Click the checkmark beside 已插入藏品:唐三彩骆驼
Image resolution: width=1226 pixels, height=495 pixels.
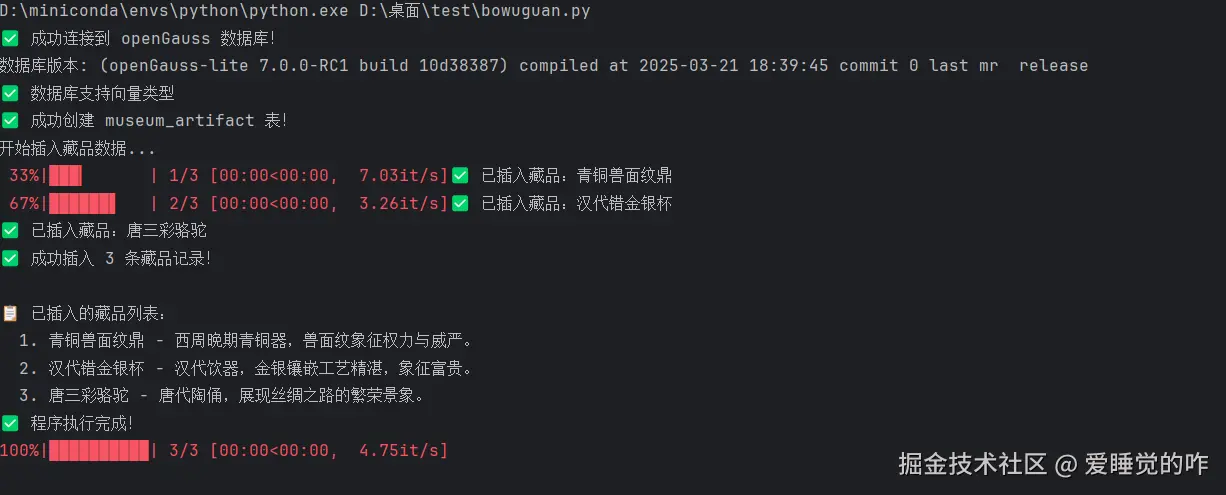click(10, 231)
